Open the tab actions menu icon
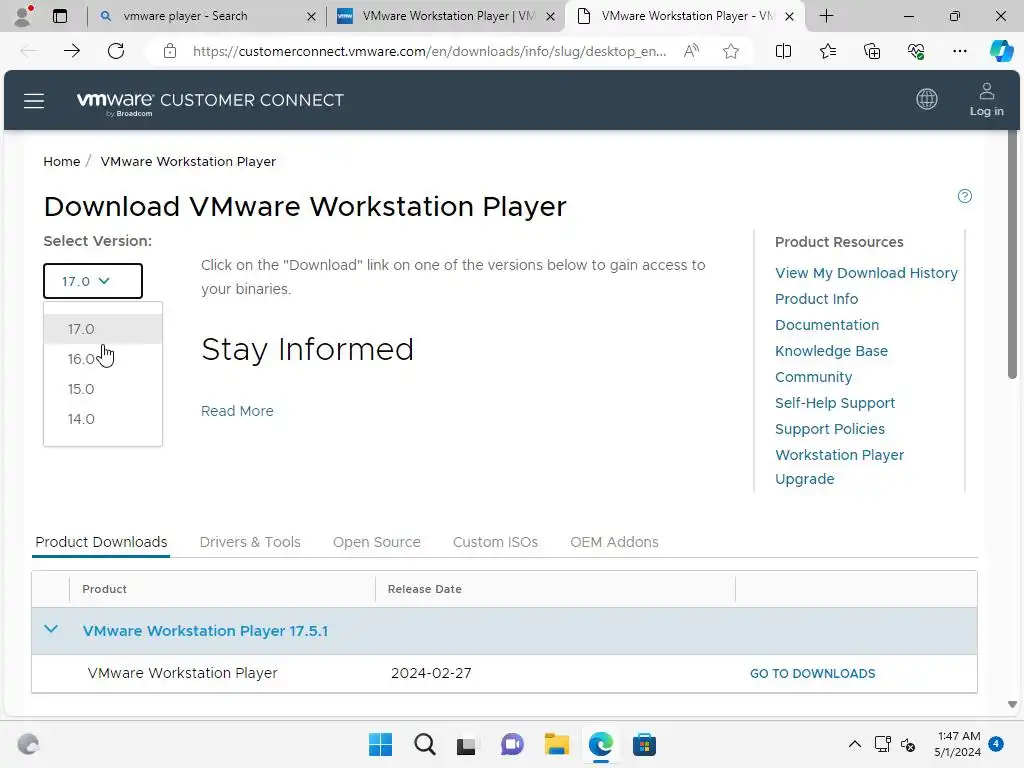The width and height of the screenshot is (1024, 768). [60, 16]
